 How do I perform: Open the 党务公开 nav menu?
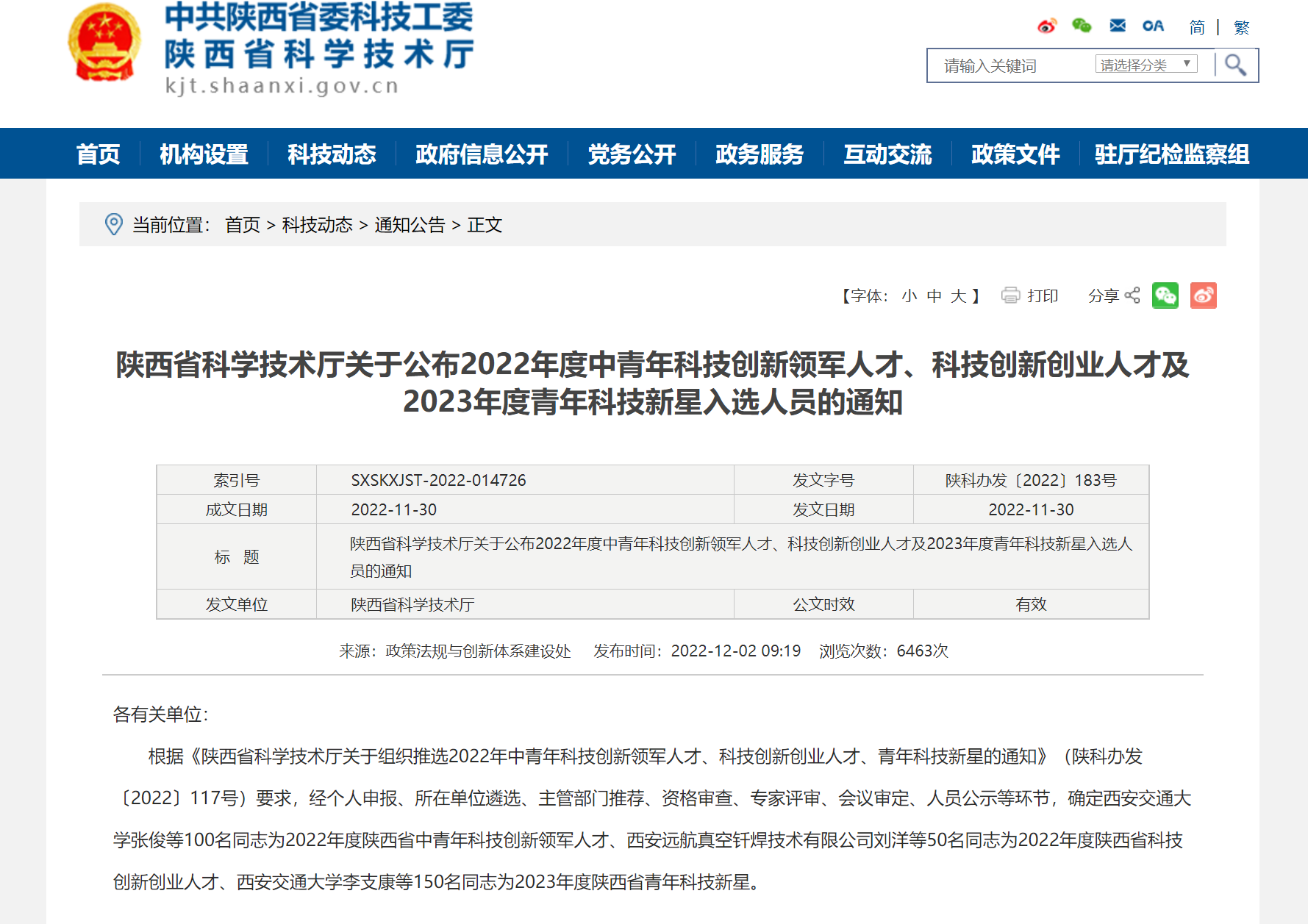point(632,154)
